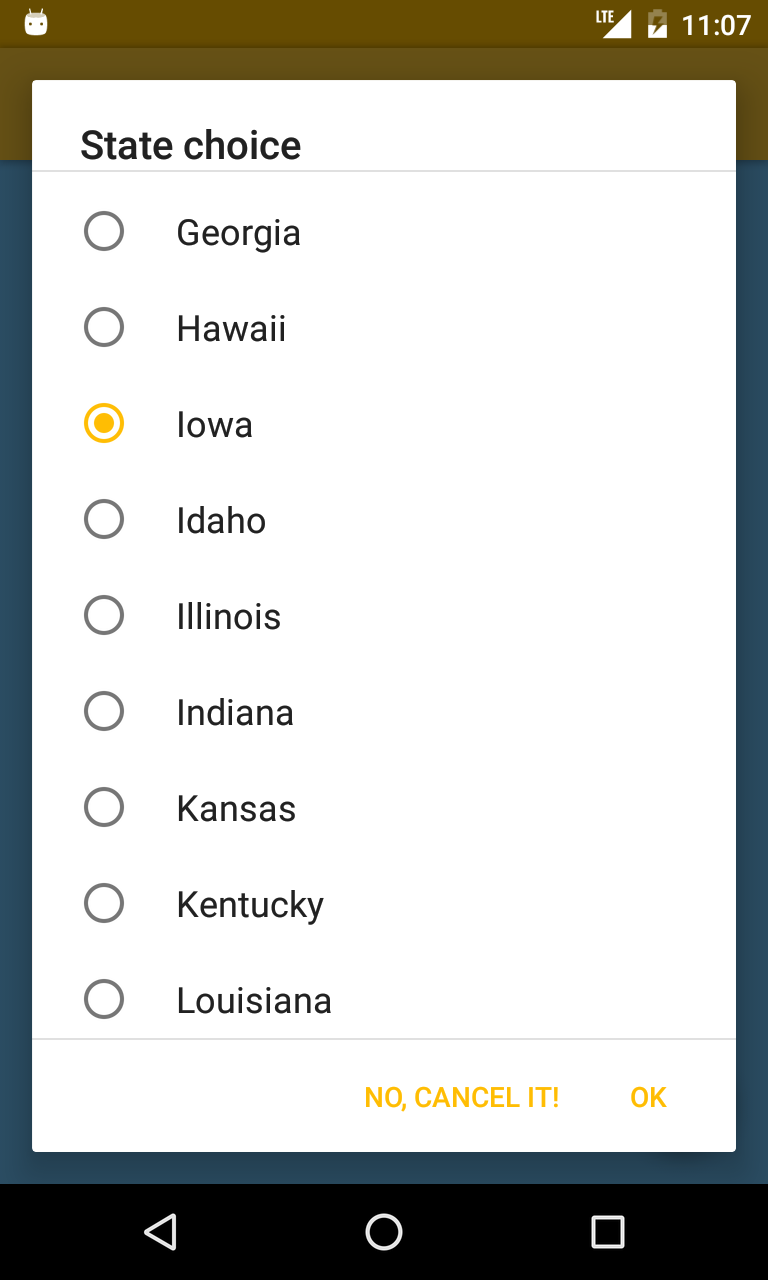Tap the LTE signal strength icon
Screen dimensions: 768x1280
click(614, 23)
